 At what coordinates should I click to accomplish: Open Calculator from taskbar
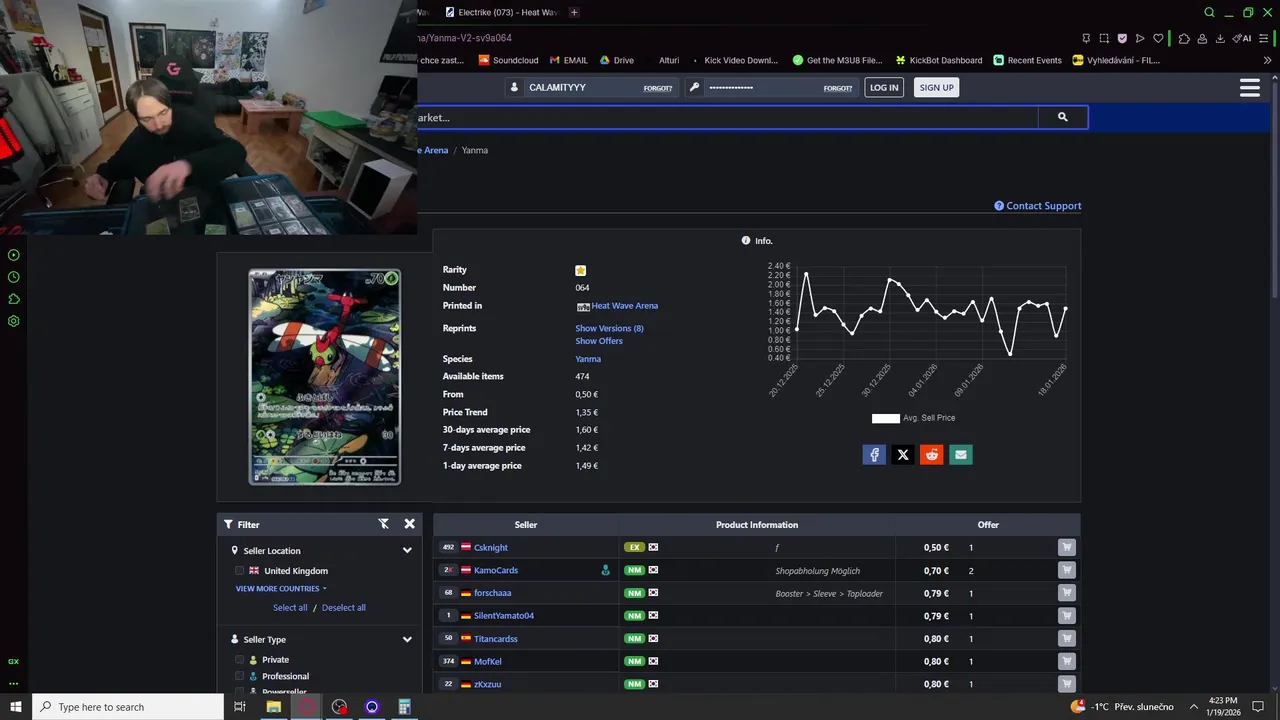[x=404, y=707]
